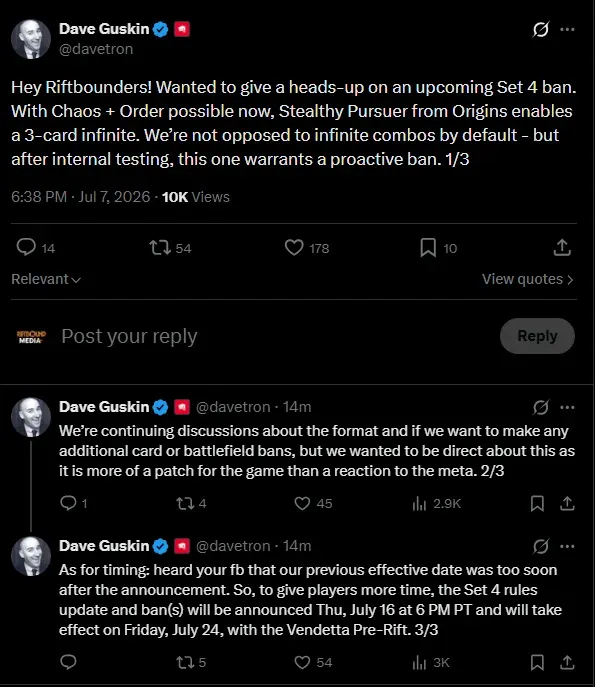Screen dimensions: 595x687
Task: View analytics of the 2.9K views reply
Action: pyautogui.click(x=419, y=503)
